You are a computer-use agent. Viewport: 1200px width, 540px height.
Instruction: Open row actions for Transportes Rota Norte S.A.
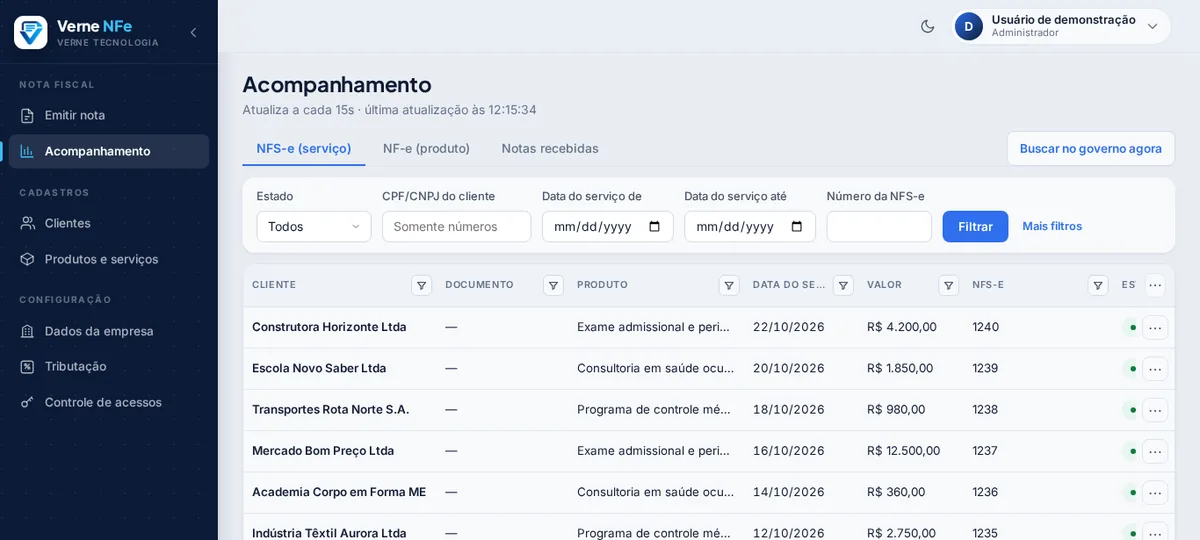[x=1155, y=410]
